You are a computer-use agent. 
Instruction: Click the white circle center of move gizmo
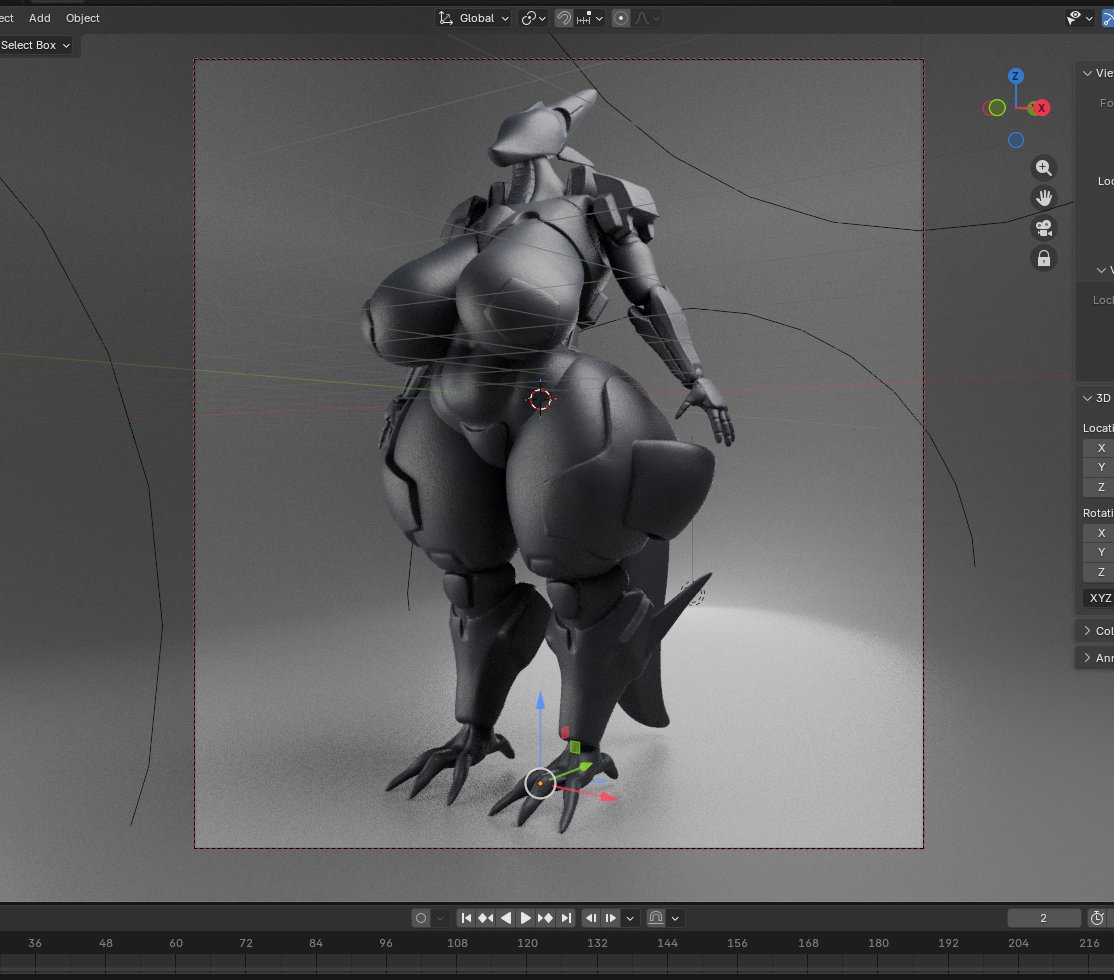pos(540,783)
